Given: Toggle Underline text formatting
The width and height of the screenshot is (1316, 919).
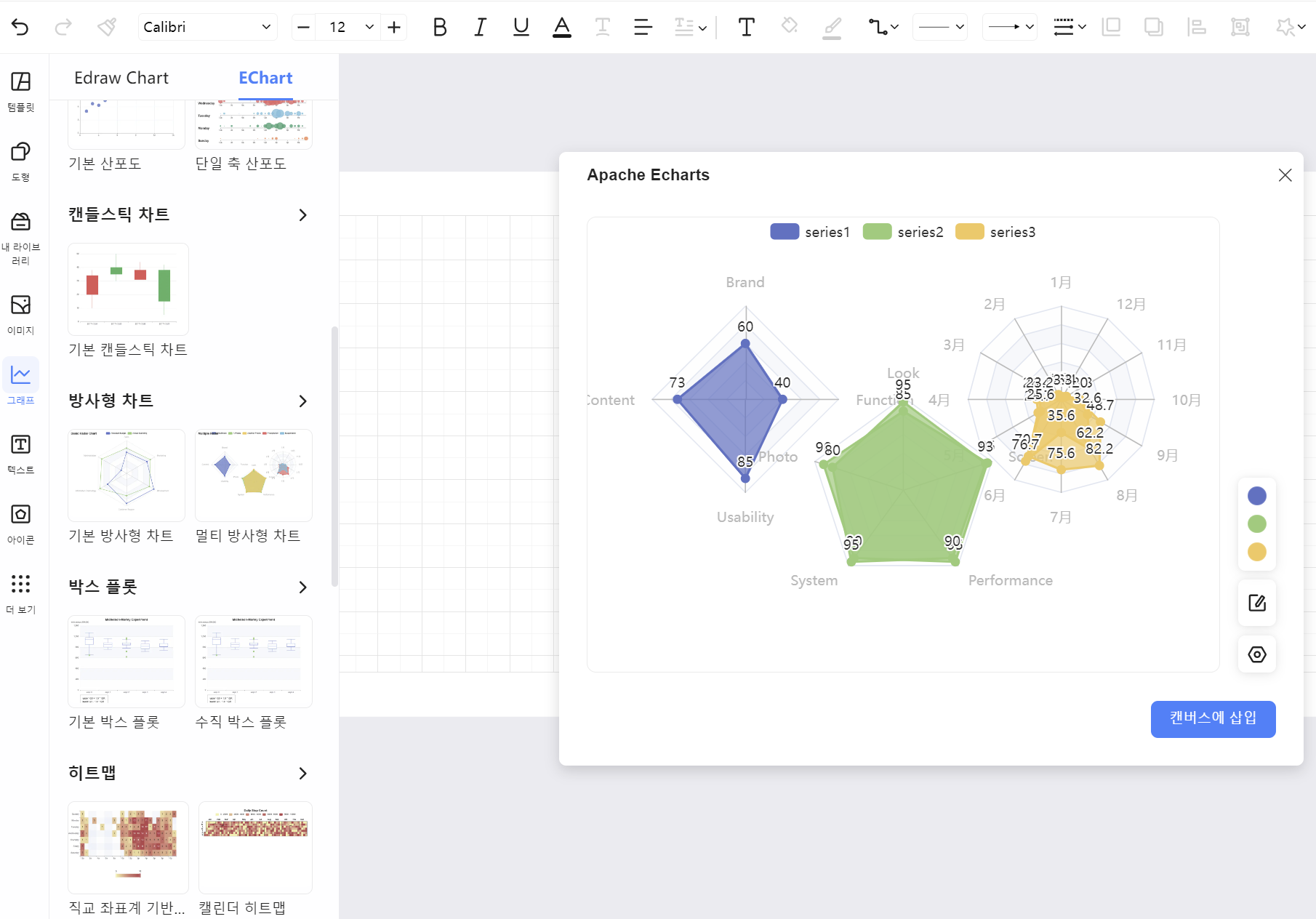Looking at the screenshot, I should tap(521, 27).
